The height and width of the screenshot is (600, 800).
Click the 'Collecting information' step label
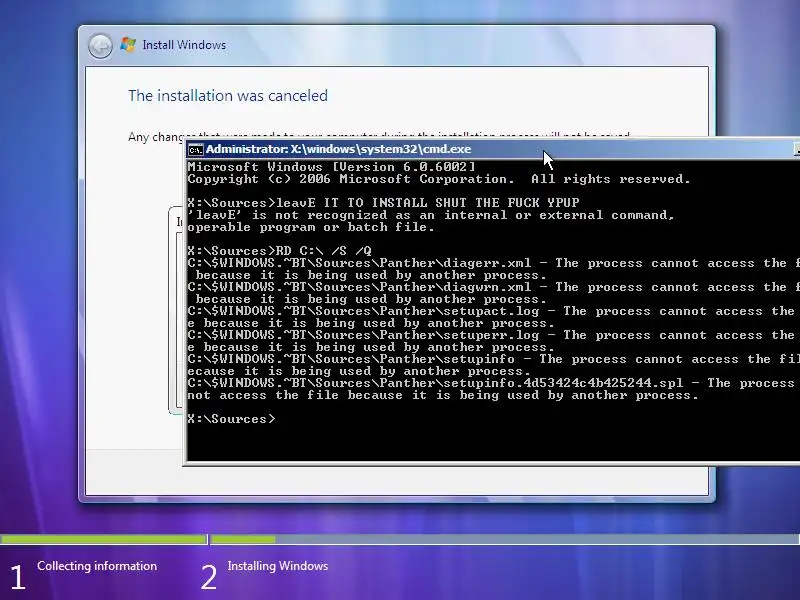coord(97,566)
